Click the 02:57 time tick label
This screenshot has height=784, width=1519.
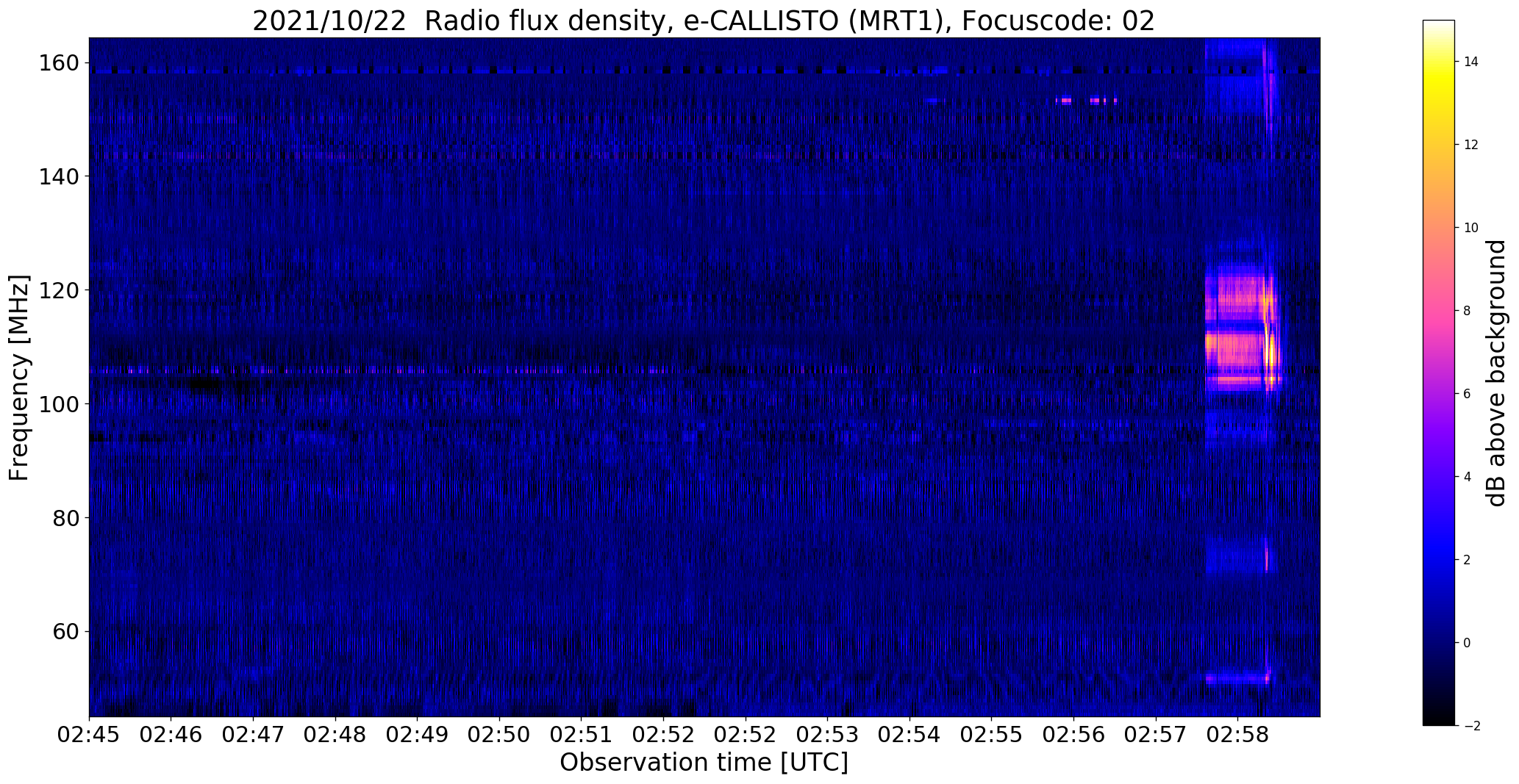tap(1156, 736)
